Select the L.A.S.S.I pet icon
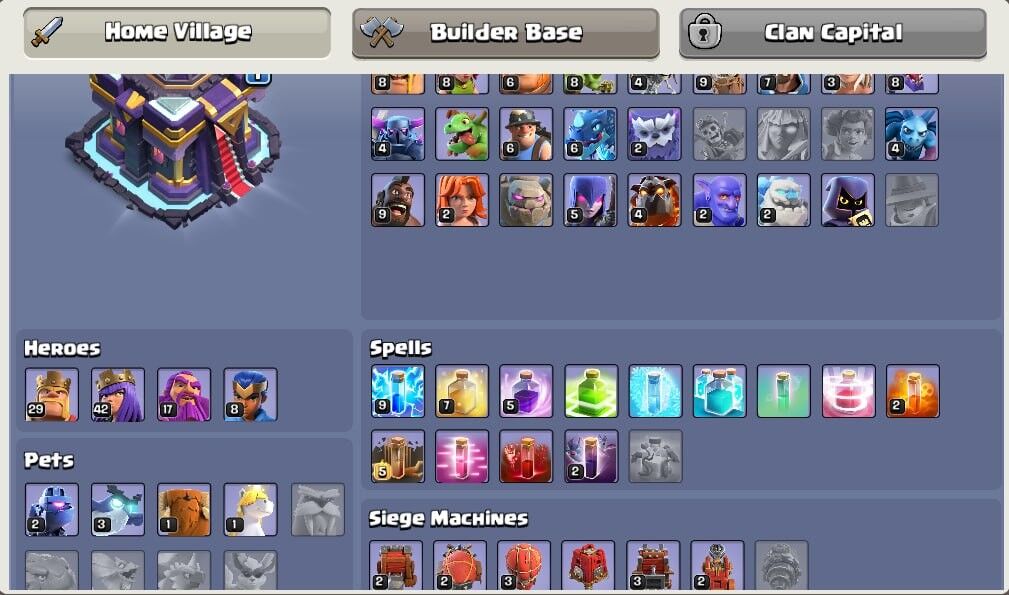This screenshot has height=595, width=1009. (52, 509)
